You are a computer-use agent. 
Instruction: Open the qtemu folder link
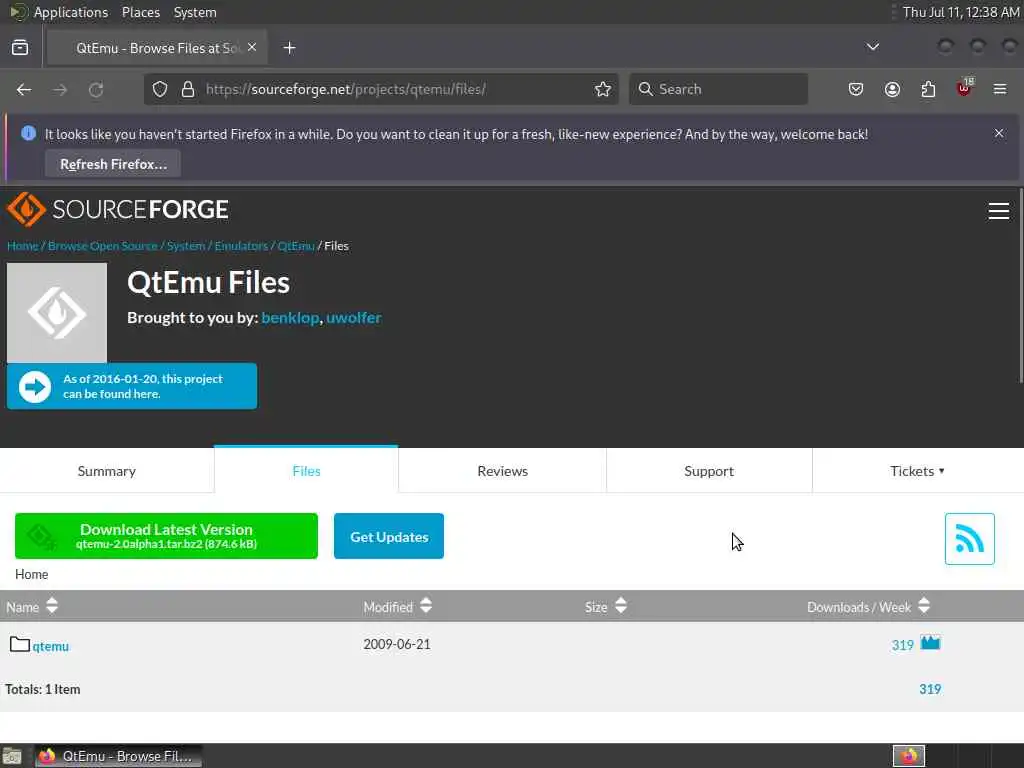pyautogui.click(x=50, y=646)
